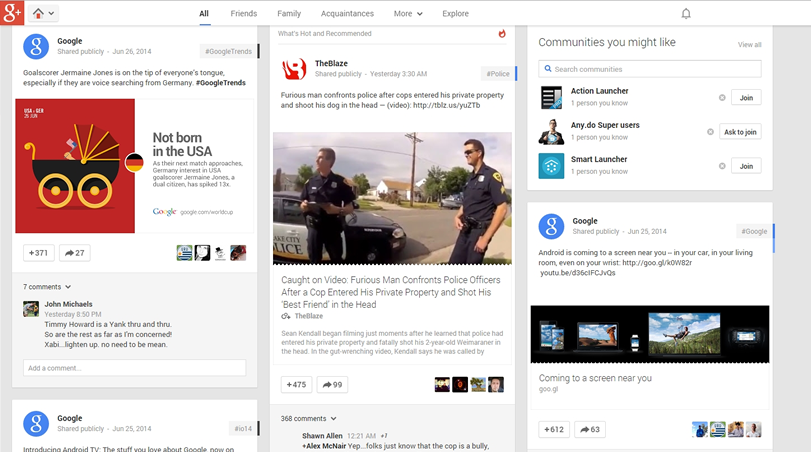Toggle +1 on the TheBlaze post (475)
Screen dimensions: 811x452
[297, 385]
